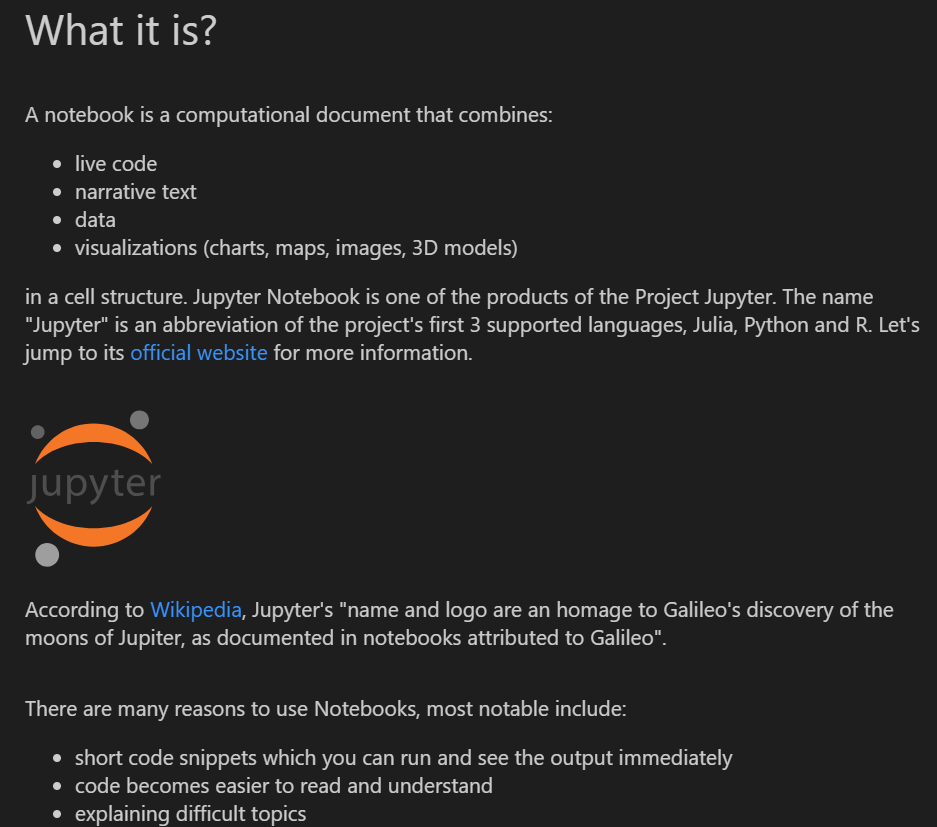Click the 'There are many reasons' sentence
The width and height of the screenshot is (937, 827).
pyautogui.click(x=326, y=709)
